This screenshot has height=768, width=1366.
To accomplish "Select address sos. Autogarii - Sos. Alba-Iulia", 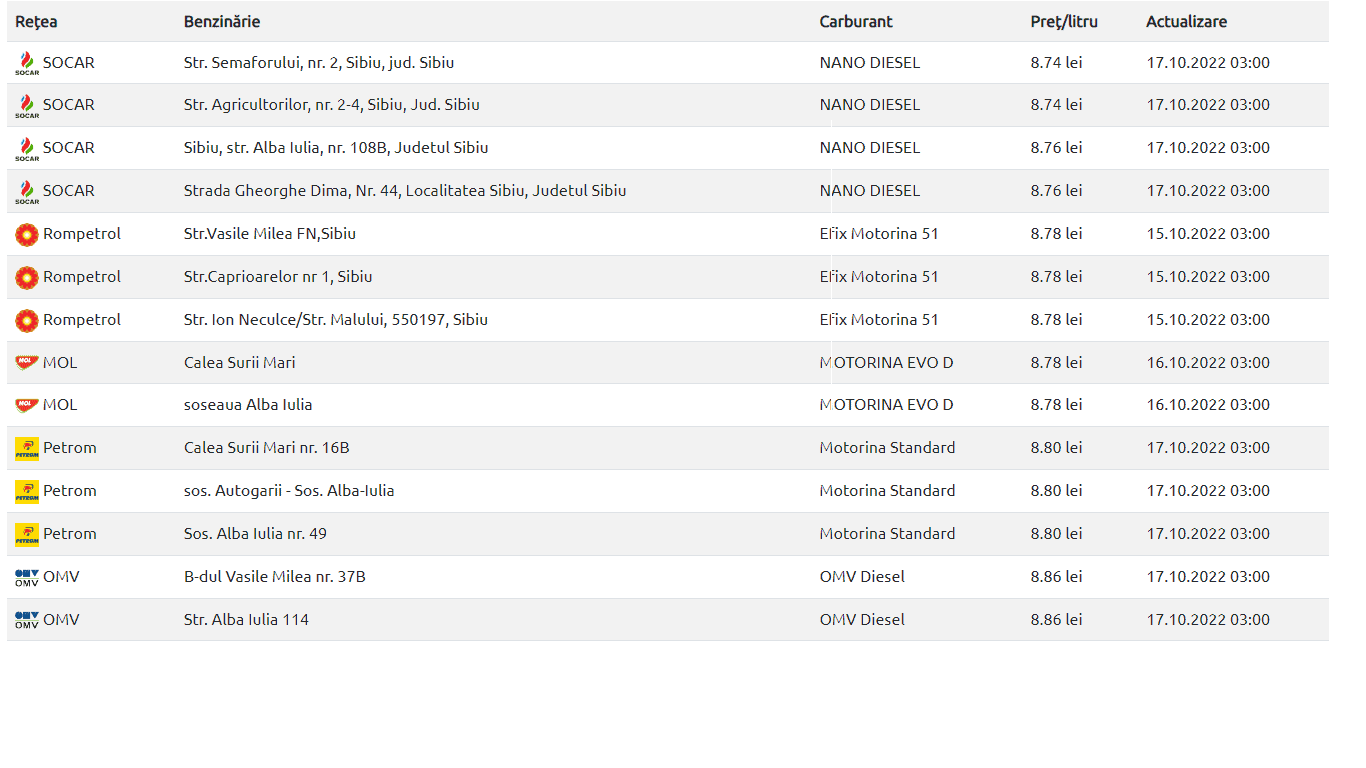I will 289,490.
